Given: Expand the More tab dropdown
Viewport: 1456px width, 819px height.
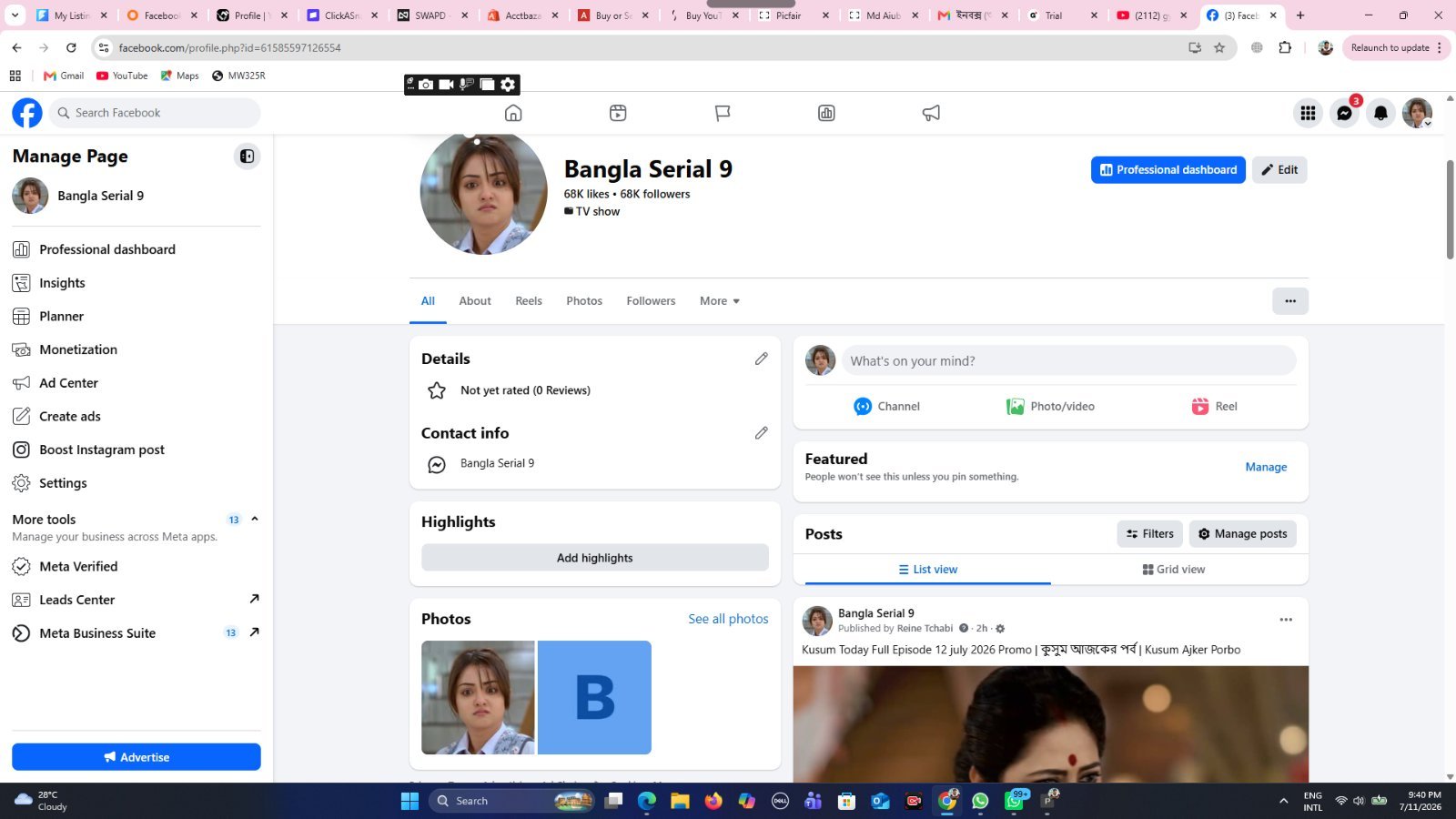Looking at the screenshot, I should (x=719, y=301).
